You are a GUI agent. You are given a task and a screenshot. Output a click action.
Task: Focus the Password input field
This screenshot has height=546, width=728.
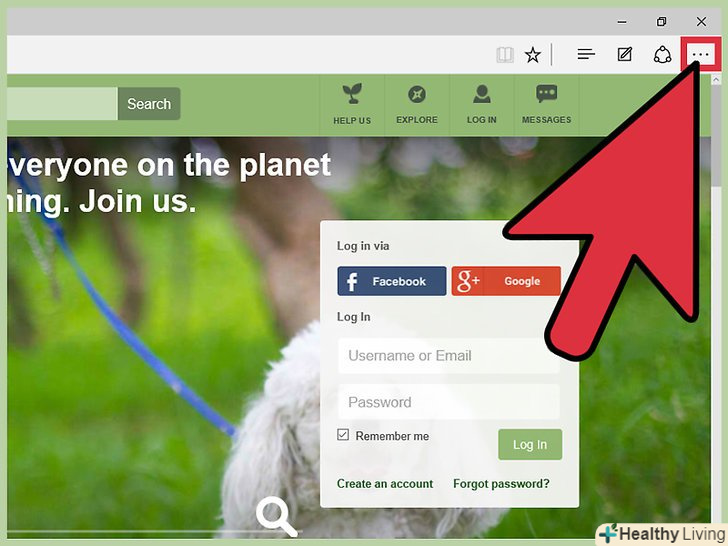point(448,402)
